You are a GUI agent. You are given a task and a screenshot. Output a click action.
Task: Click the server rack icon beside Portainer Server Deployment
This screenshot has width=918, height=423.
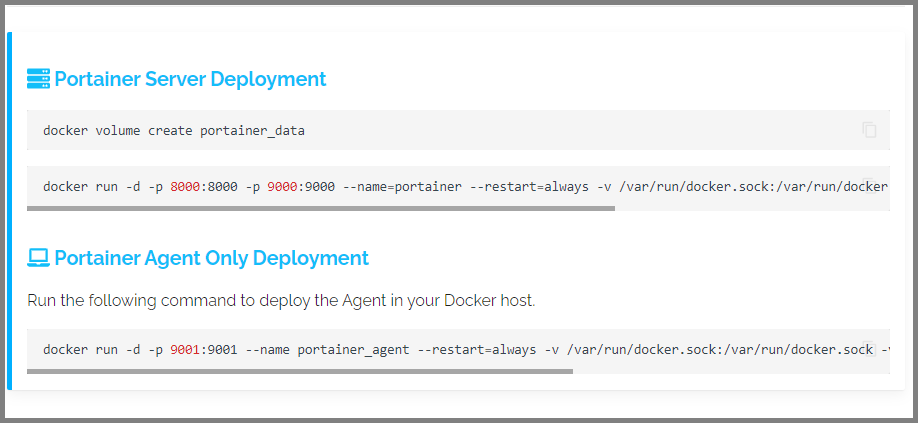pyautogui.click(x=39, y=78)
